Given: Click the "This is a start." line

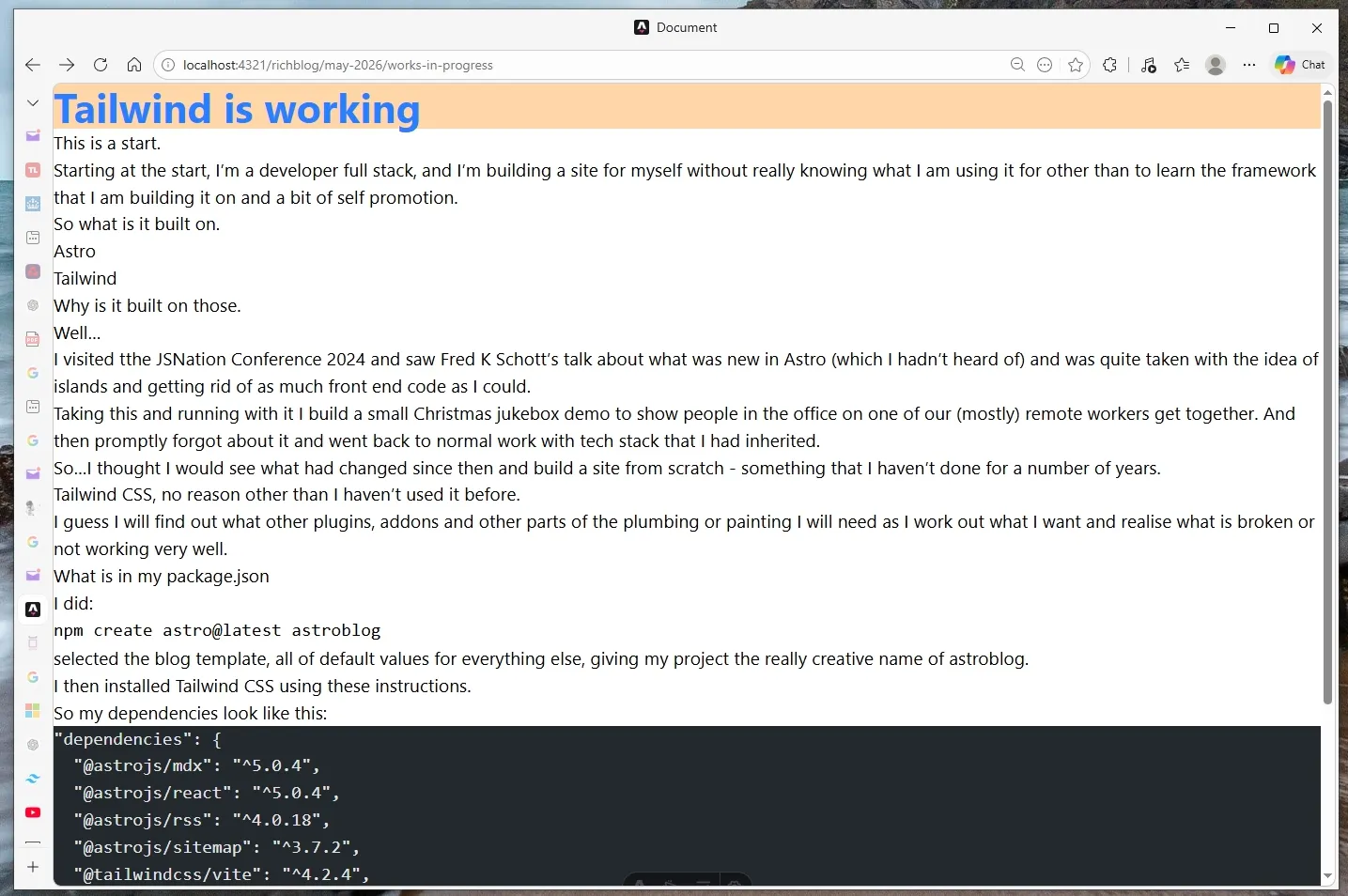Looking at the screenshot, I should 107,143.
